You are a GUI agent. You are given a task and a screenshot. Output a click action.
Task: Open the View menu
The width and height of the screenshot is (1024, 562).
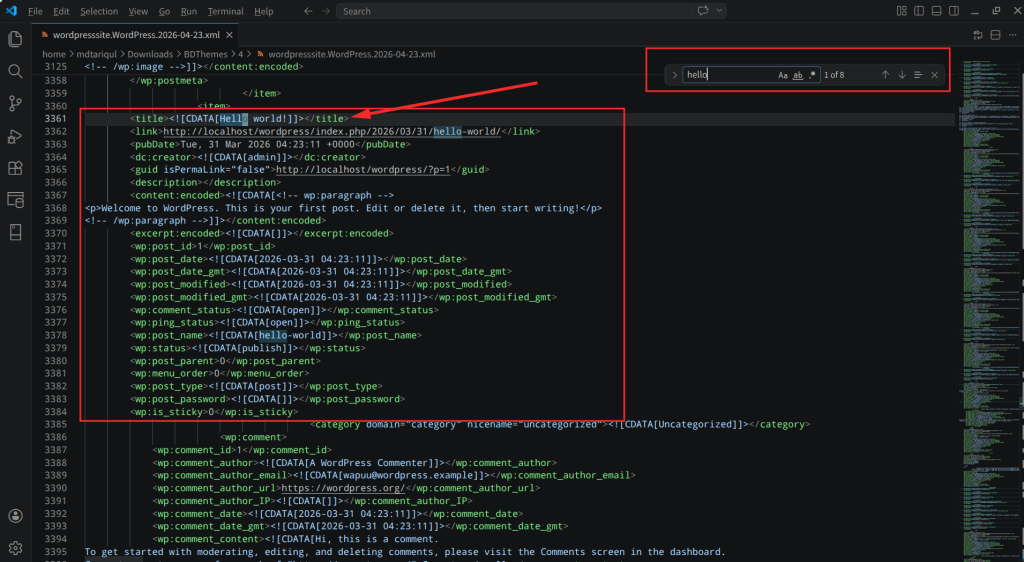coord(138,11)
